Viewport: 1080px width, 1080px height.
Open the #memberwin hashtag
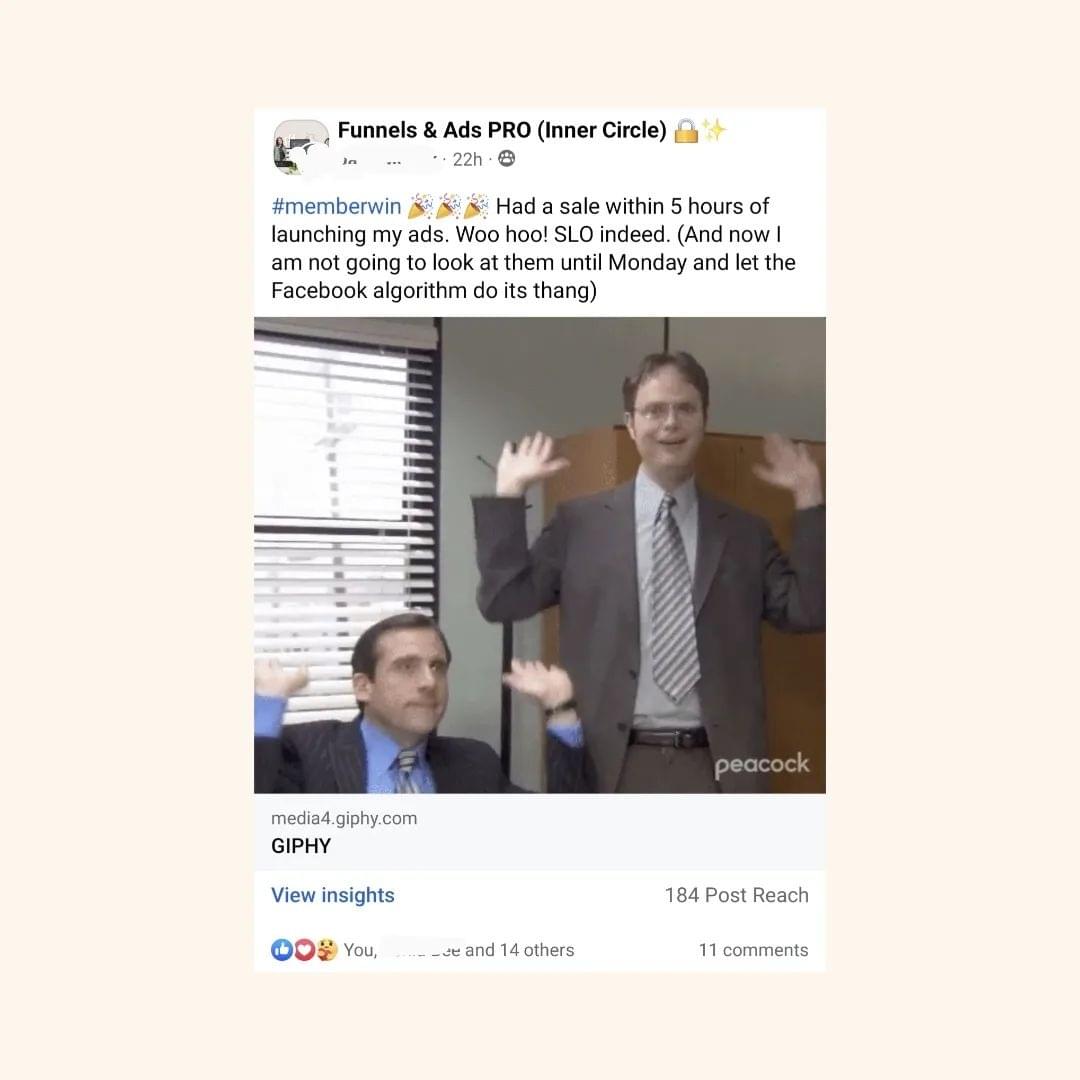pyautogui.click(x=336, y=206)
